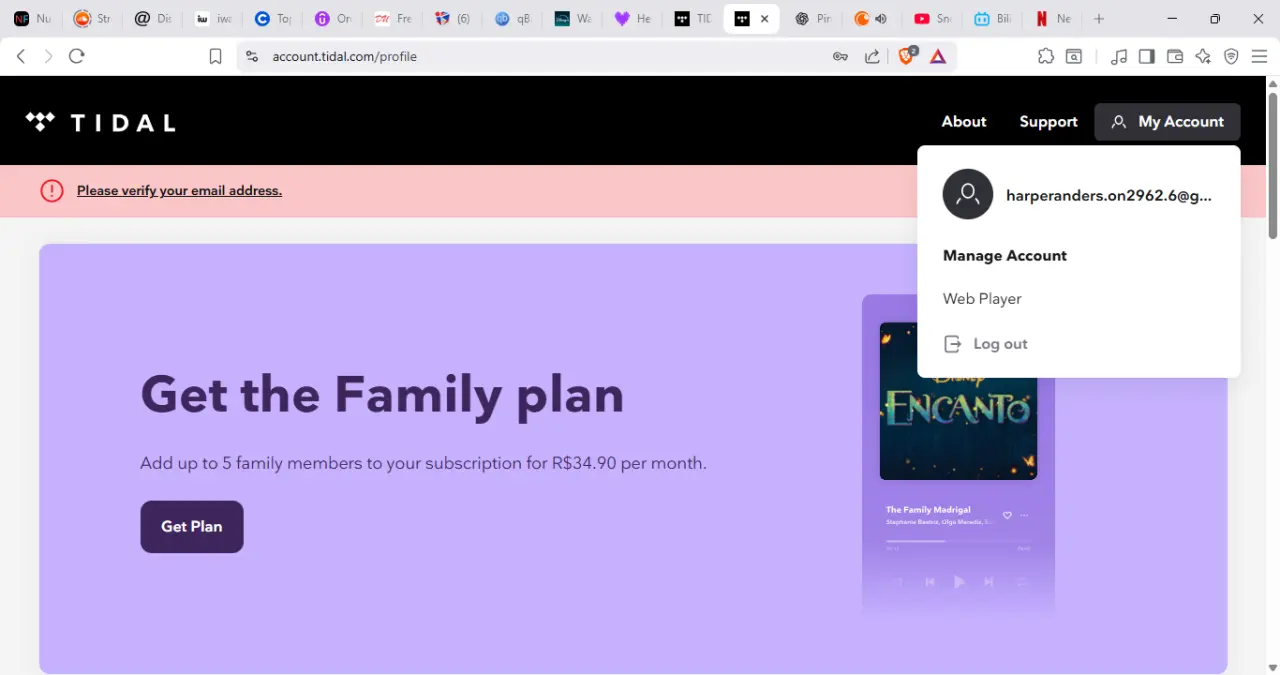Bookmark this page with bookmark icon

click(215, 57)
